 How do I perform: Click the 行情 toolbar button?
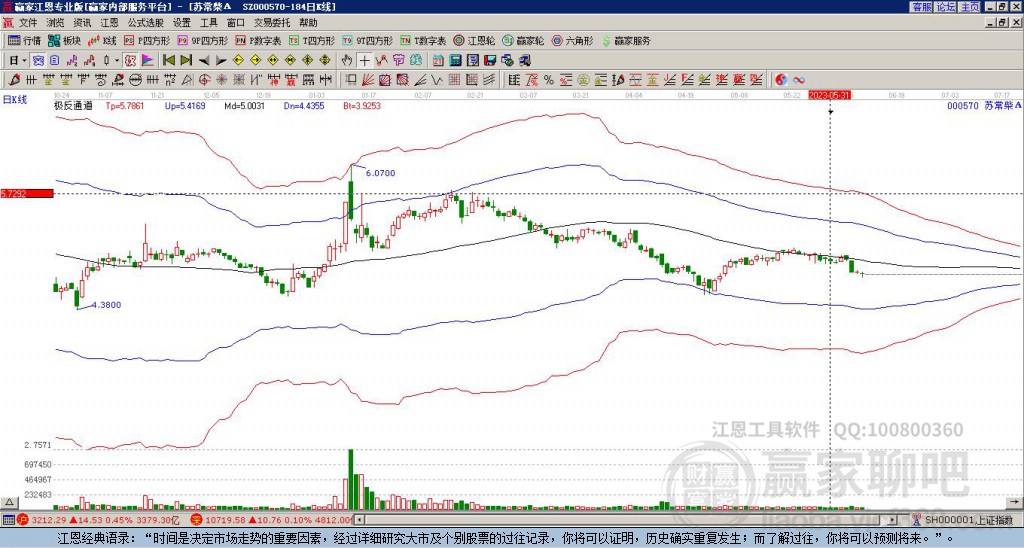pos(25,40)
